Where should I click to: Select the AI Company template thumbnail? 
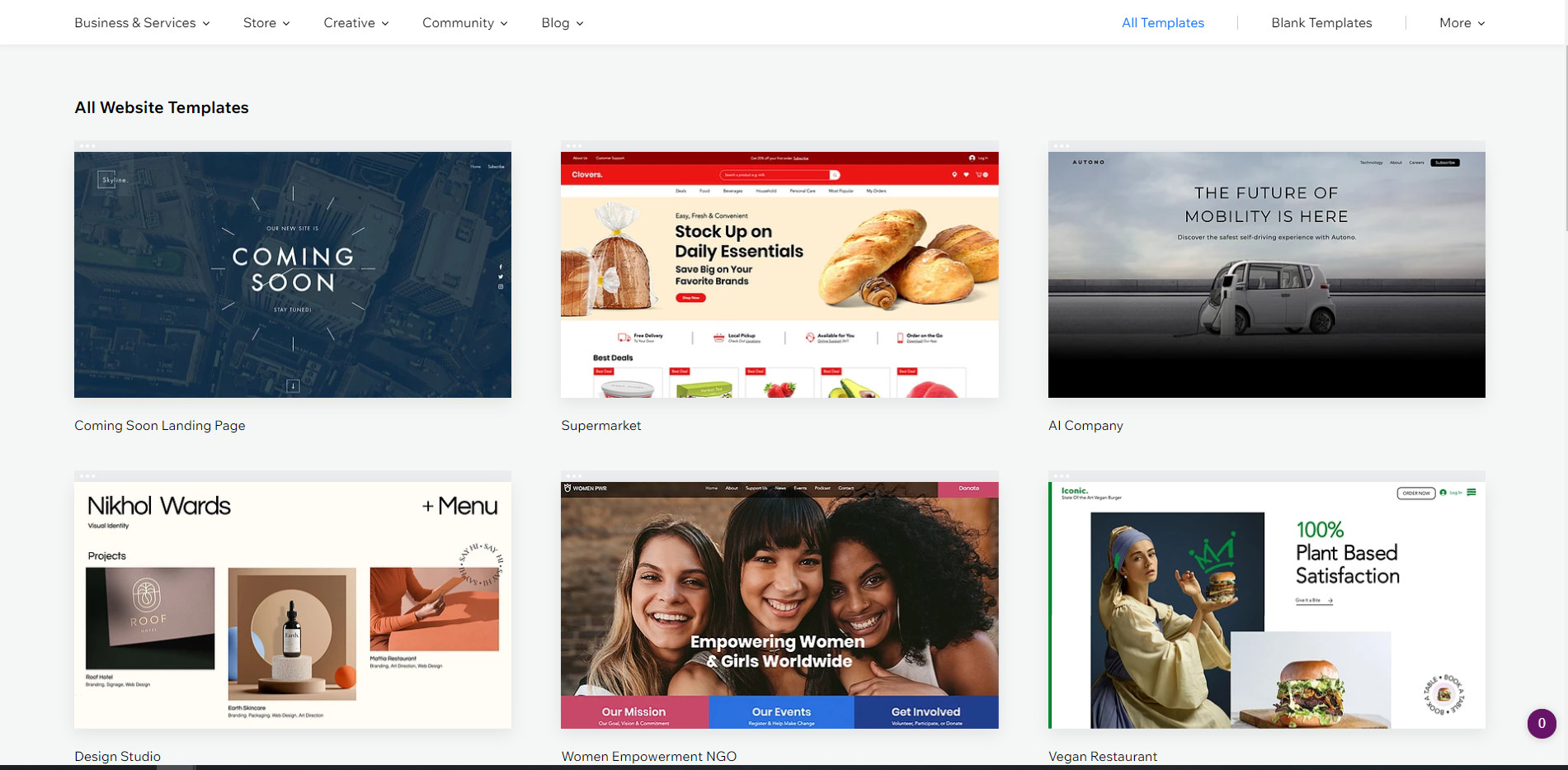click(1266, 274)
